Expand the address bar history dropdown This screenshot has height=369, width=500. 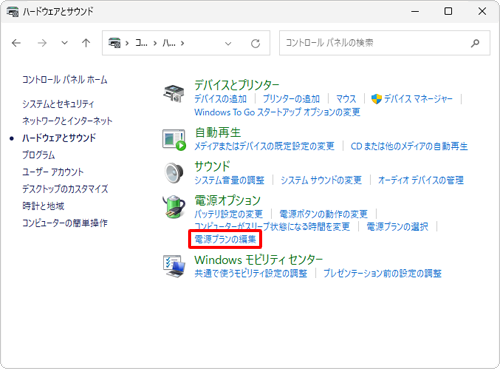(228, 43)
